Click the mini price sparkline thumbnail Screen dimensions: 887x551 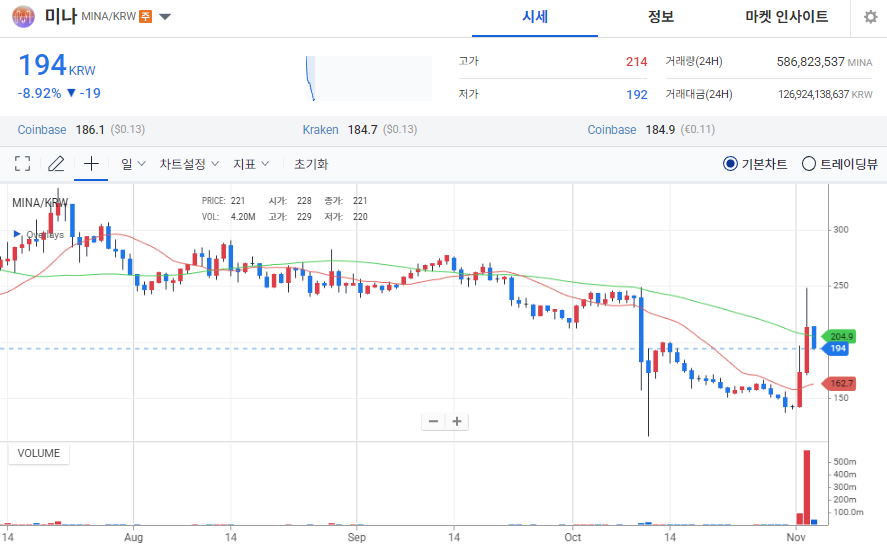click(368, 78)
